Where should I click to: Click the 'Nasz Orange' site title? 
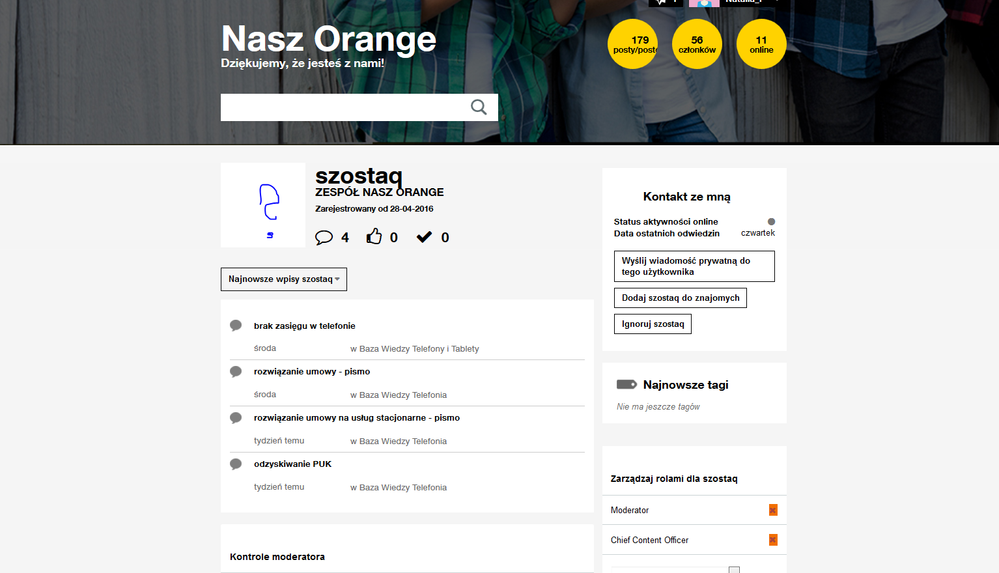pyautogui.click(x=329, y=39)
